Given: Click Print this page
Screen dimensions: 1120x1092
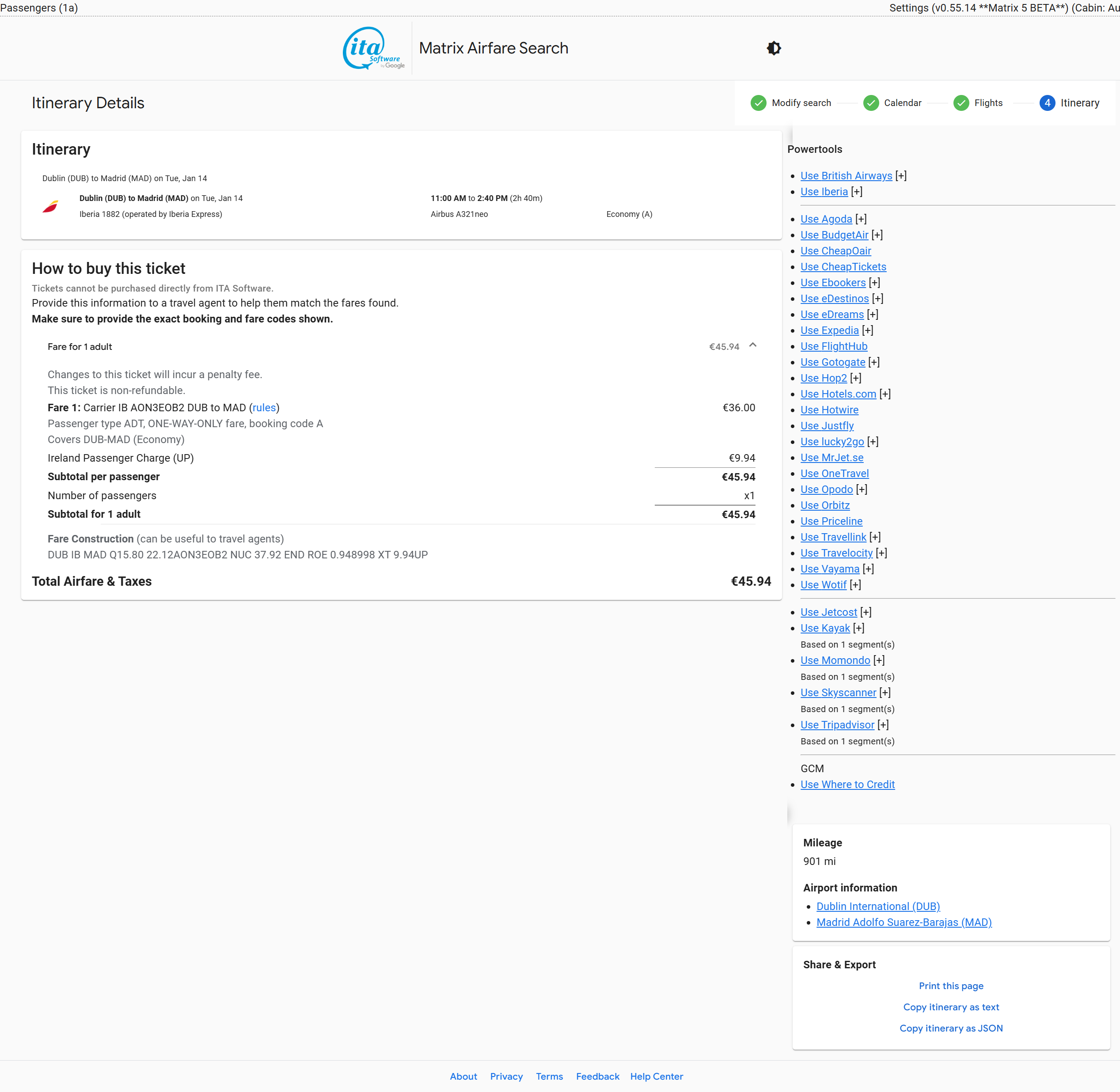Looking at the screenshot, I should tap(951, 986).
